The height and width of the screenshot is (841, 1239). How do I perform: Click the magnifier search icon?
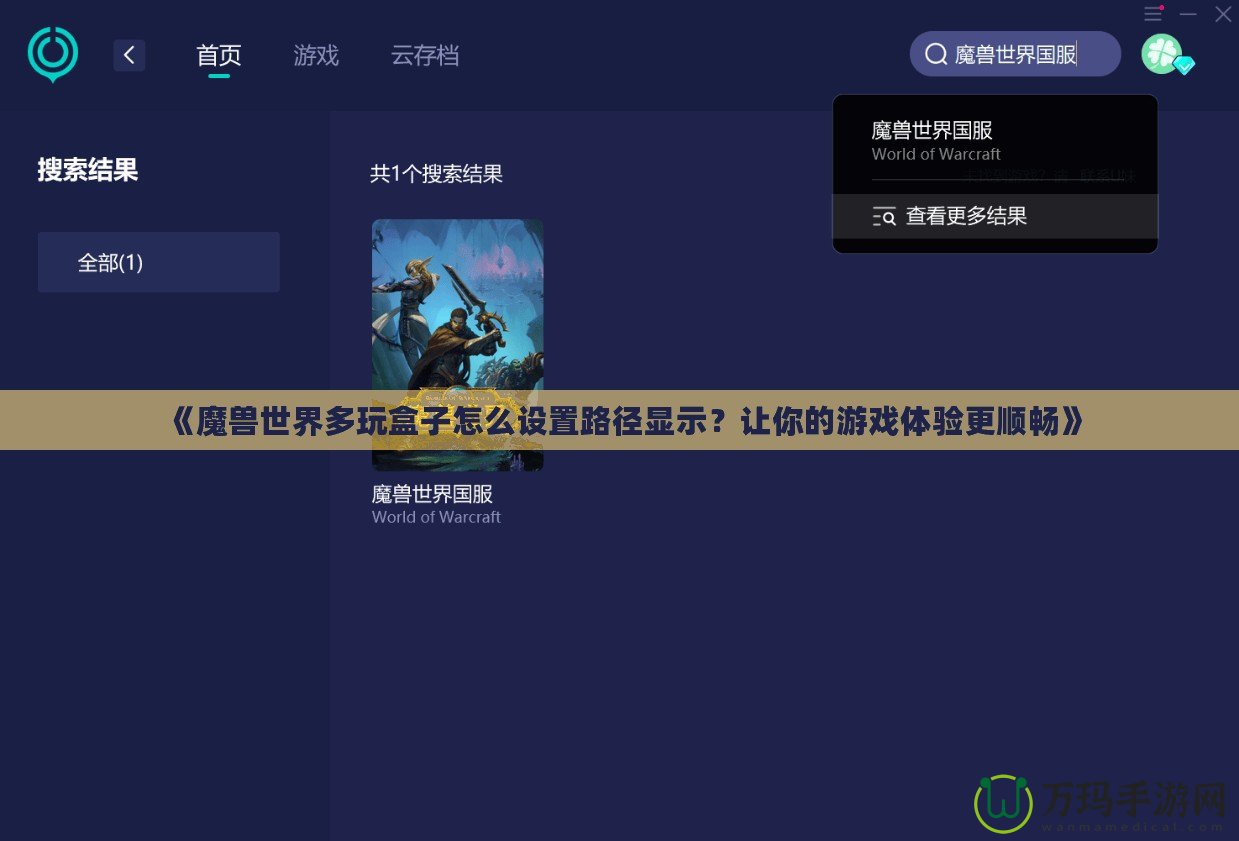click(936, 54)
